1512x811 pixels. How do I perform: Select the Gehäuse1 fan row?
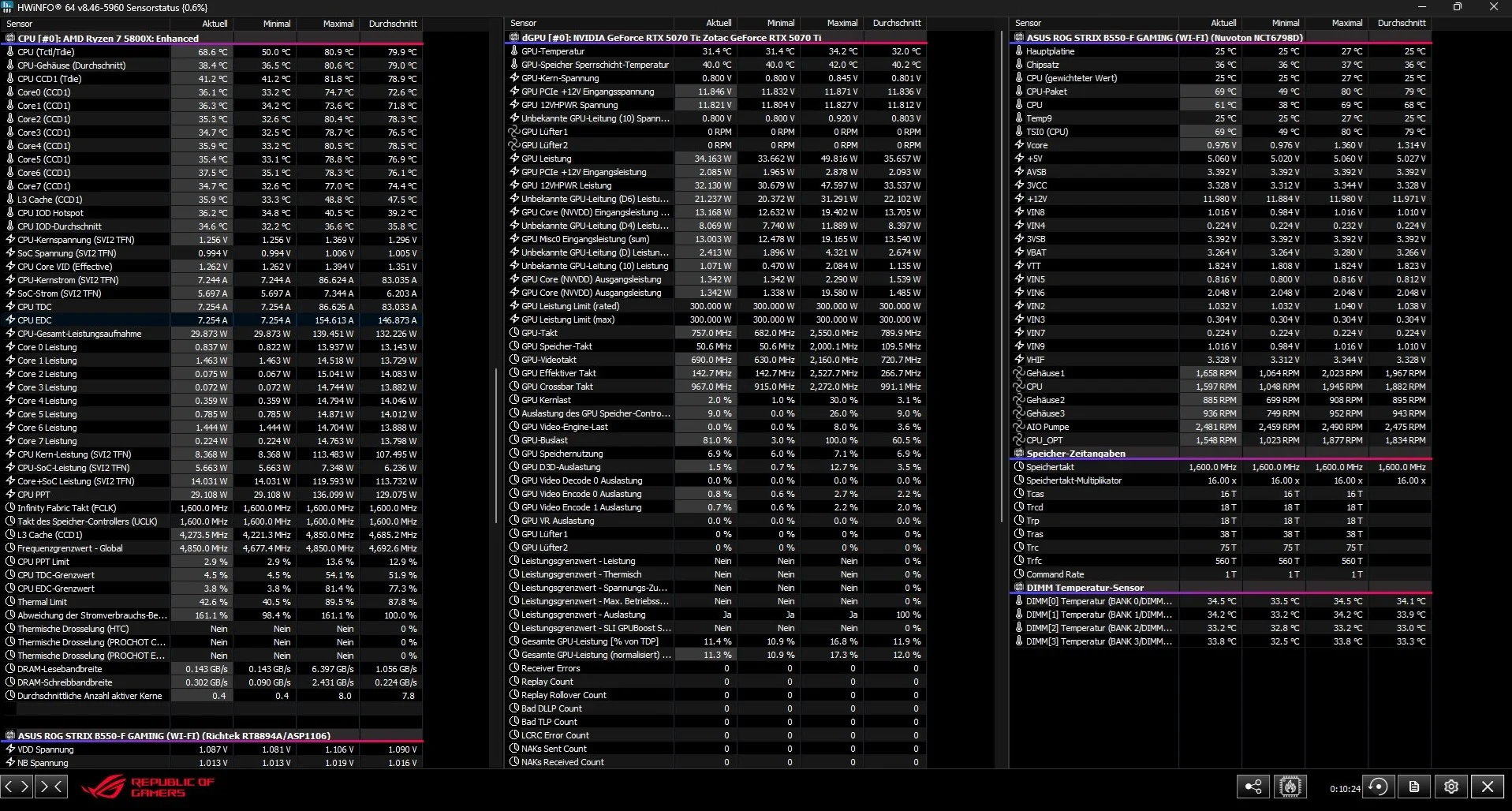[x=1221, y=373]
